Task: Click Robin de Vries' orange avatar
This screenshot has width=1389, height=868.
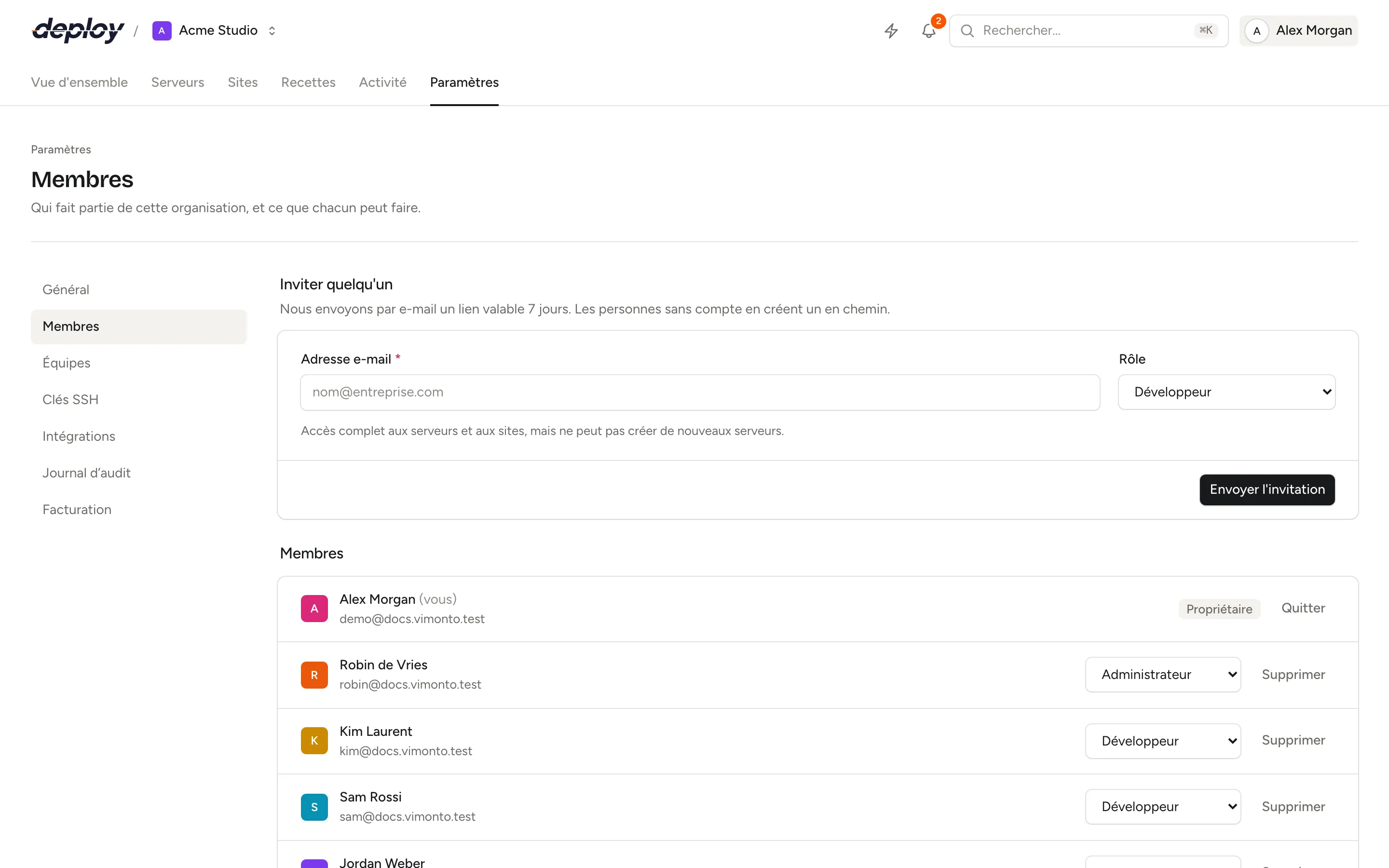Action: (314, 675)
